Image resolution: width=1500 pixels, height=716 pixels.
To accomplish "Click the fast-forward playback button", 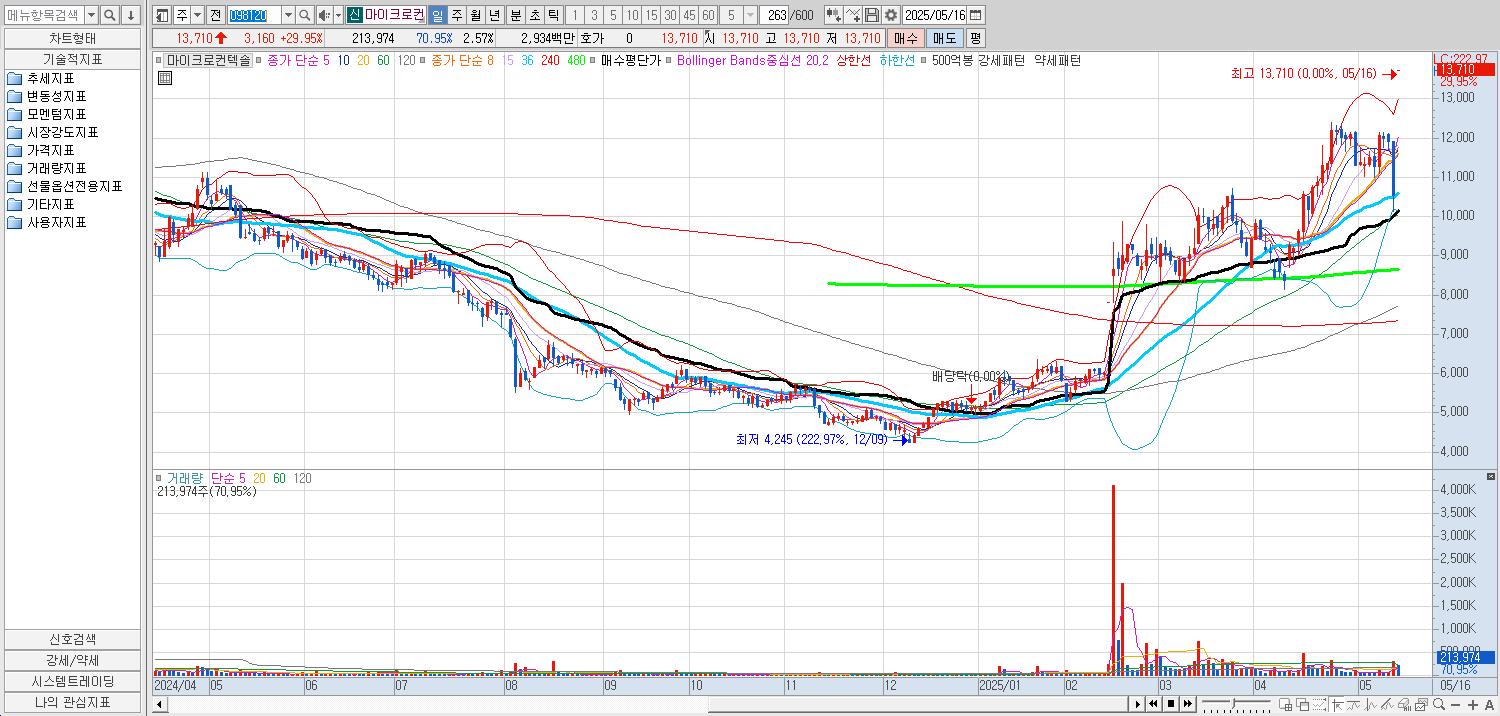I will pos(1188,704).
